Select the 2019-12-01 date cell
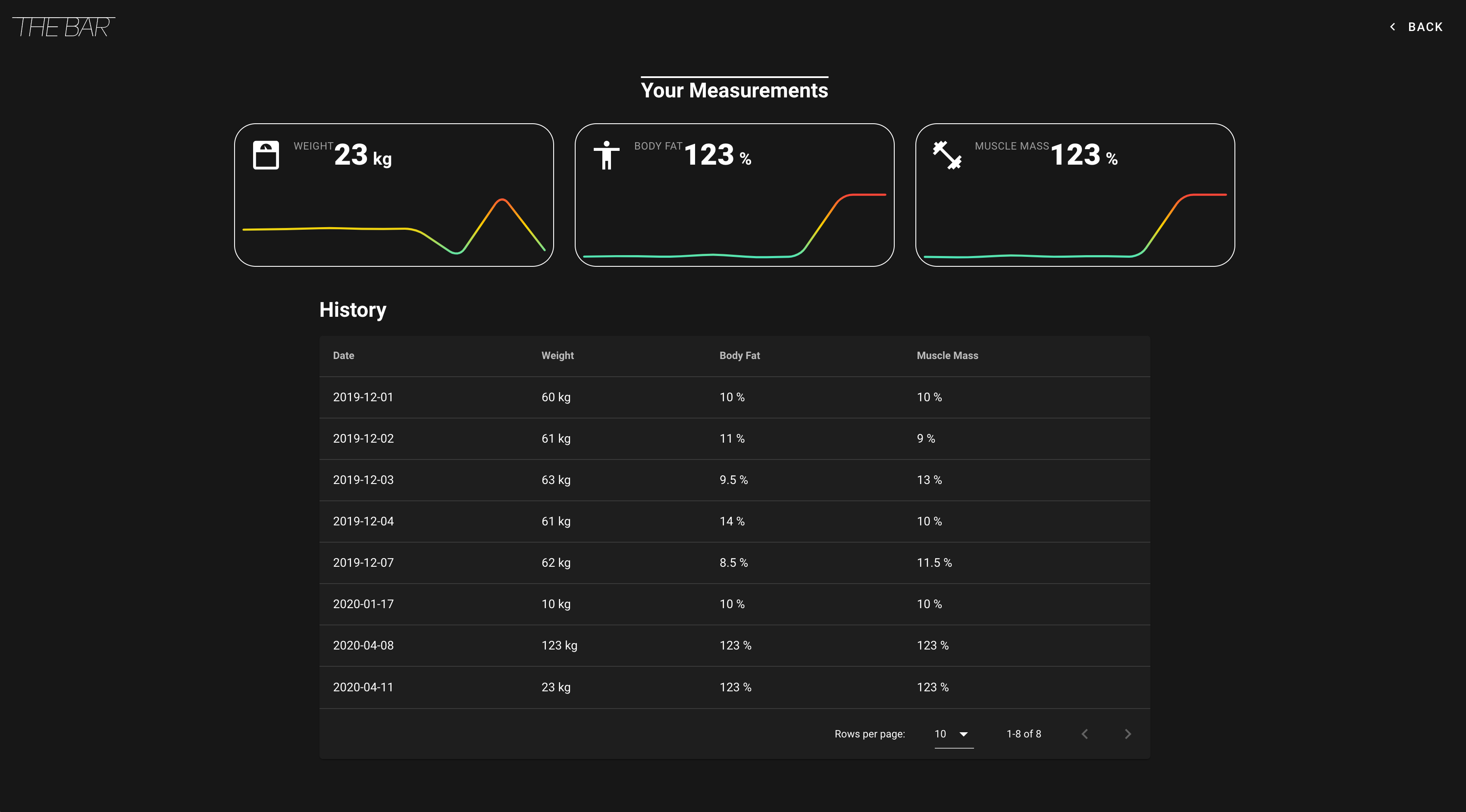 [363, 397]
